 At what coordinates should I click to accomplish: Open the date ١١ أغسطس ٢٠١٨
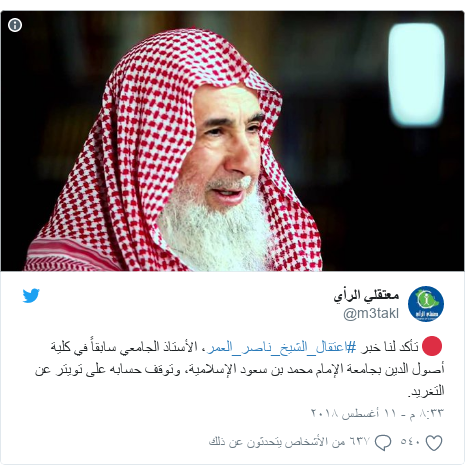(354, 413)
